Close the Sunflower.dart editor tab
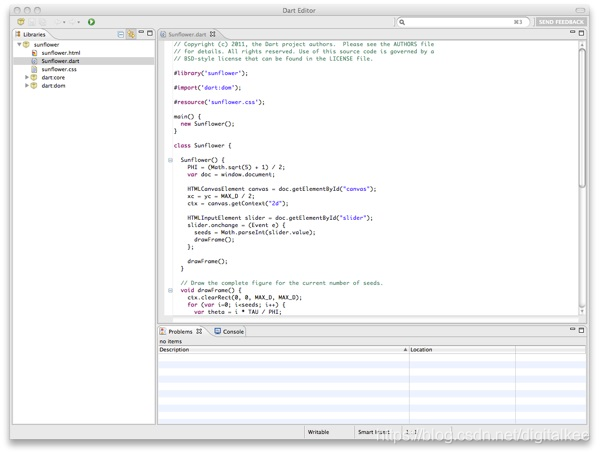Screen dimensions: 600x454 pyautogui.click(x=212, y=34)
